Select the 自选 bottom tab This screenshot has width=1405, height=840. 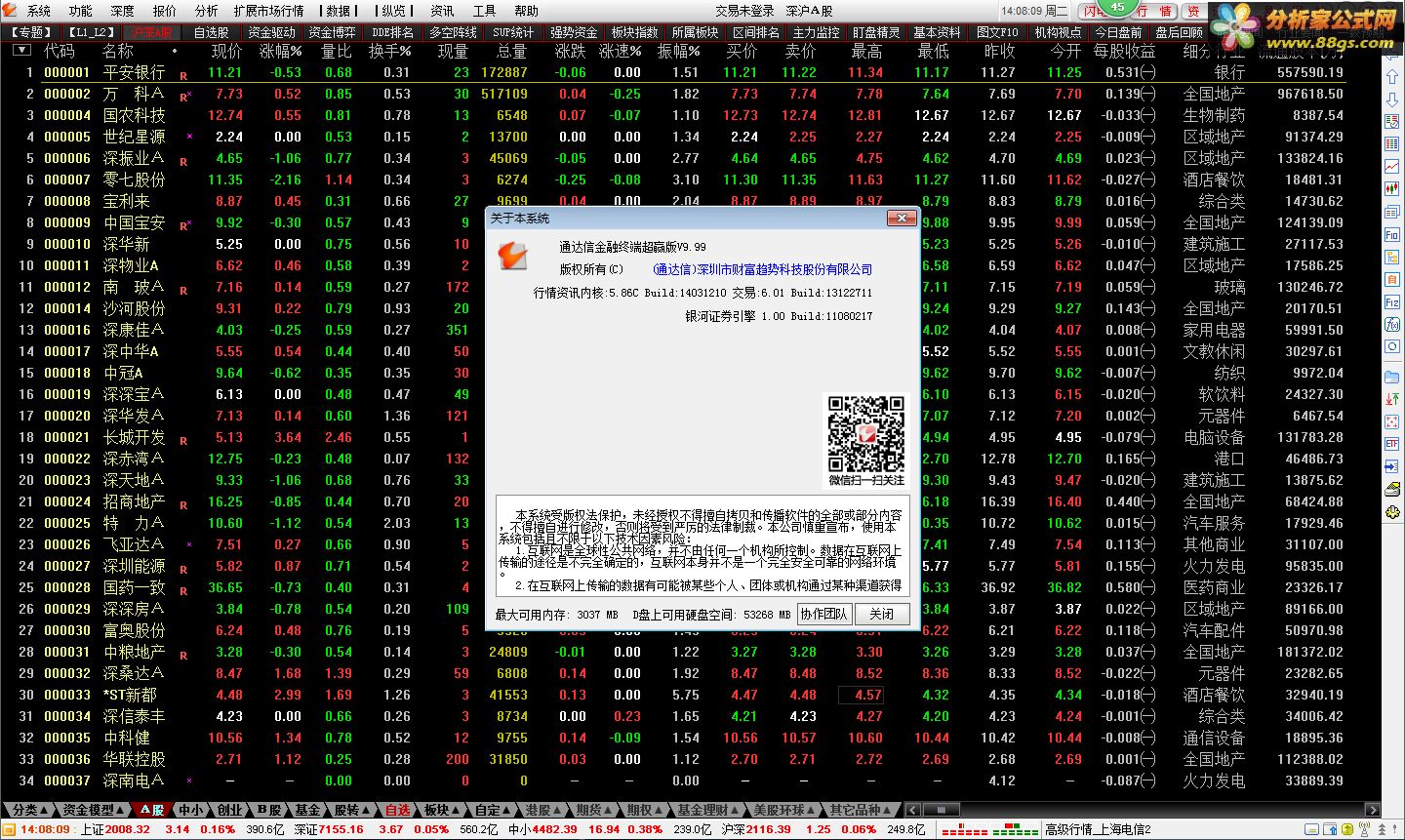pos(397,810)
